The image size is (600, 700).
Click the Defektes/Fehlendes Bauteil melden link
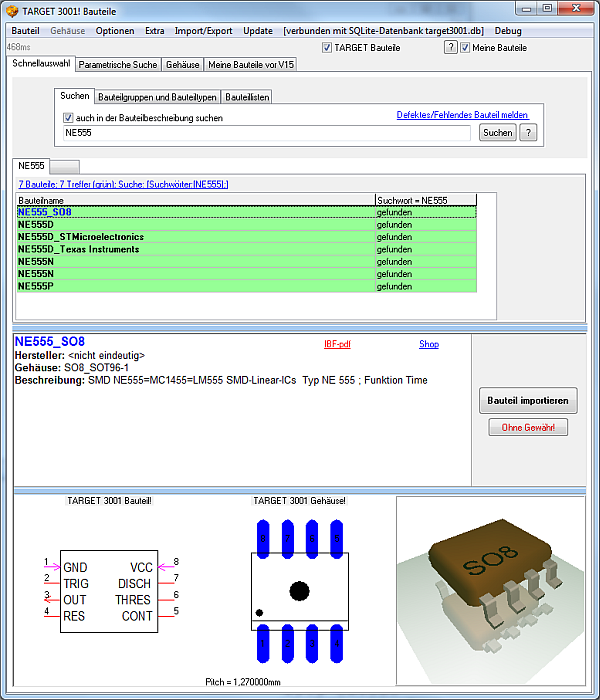(461, 115)
